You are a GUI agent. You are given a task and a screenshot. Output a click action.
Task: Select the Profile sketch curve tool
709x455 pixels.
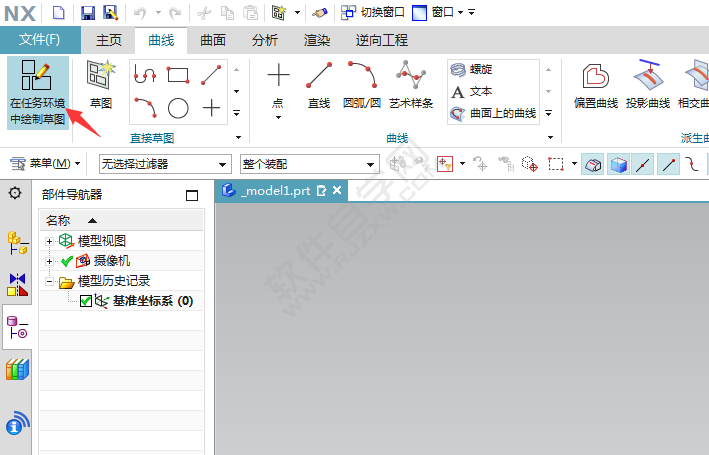pos(145,75)
